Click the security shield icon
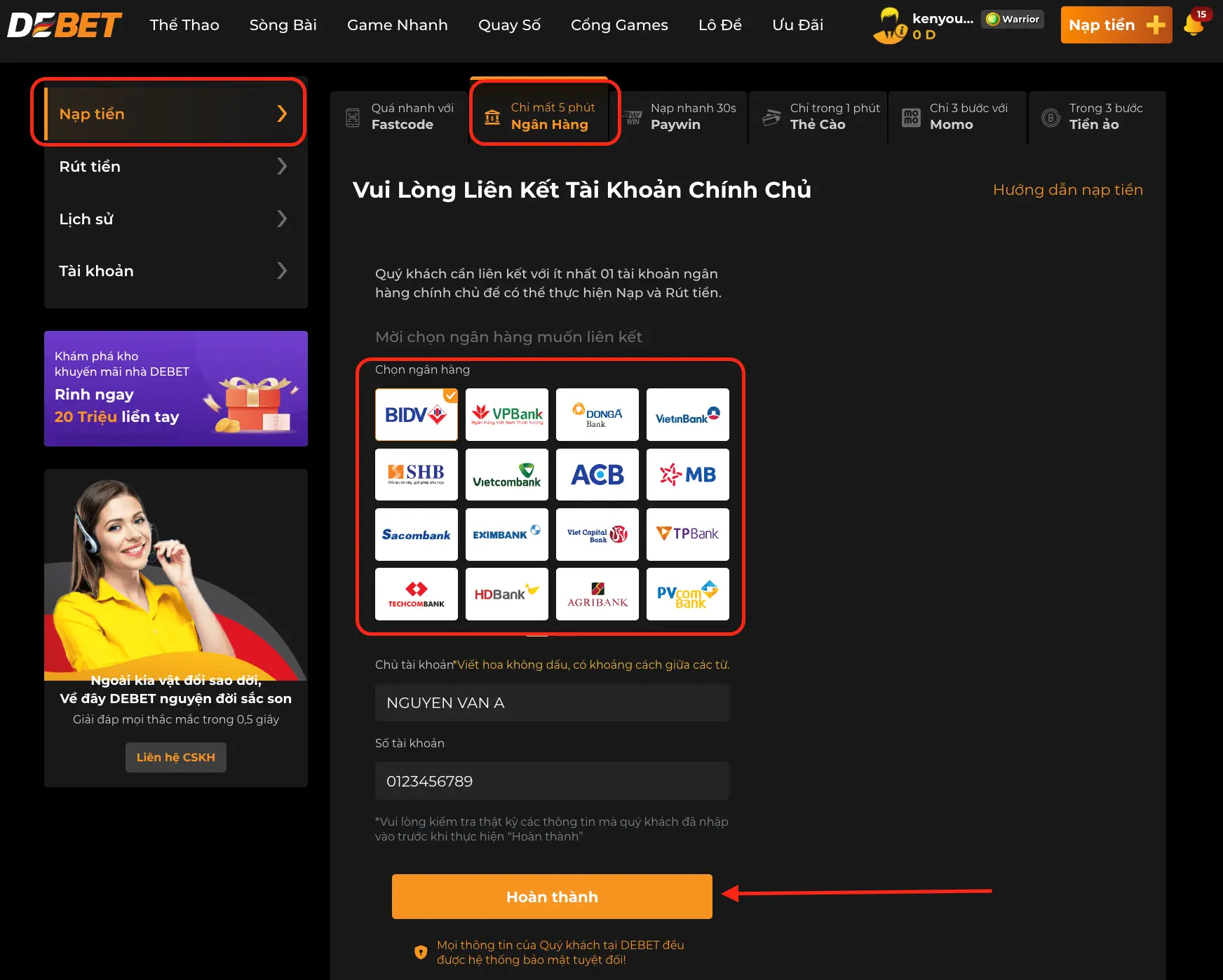Screen dimensions: 1223x980 [x=421, y=952]
